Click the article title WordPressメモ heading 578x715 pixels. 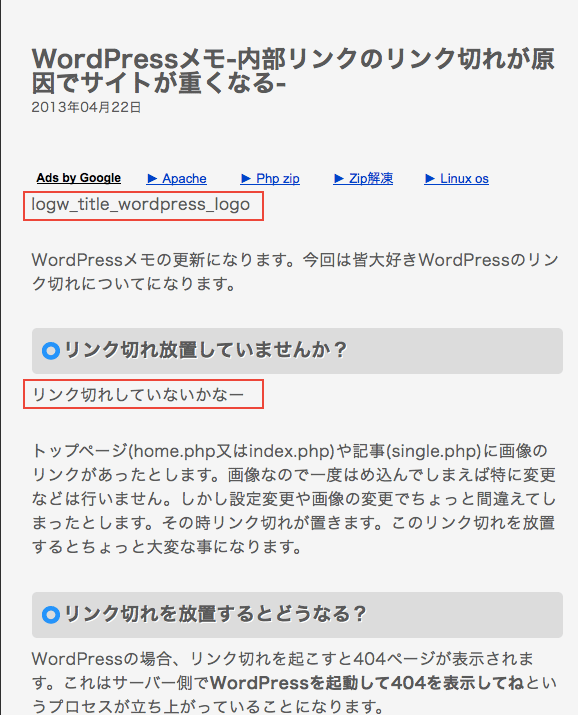click(294, 71)
